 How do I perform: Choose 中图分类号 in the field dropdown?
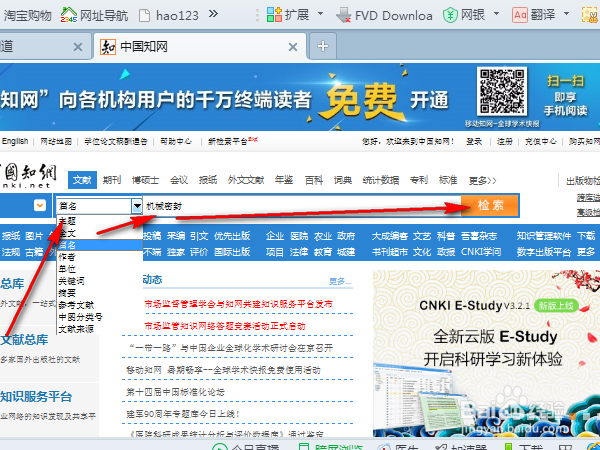tap(99, 317)
